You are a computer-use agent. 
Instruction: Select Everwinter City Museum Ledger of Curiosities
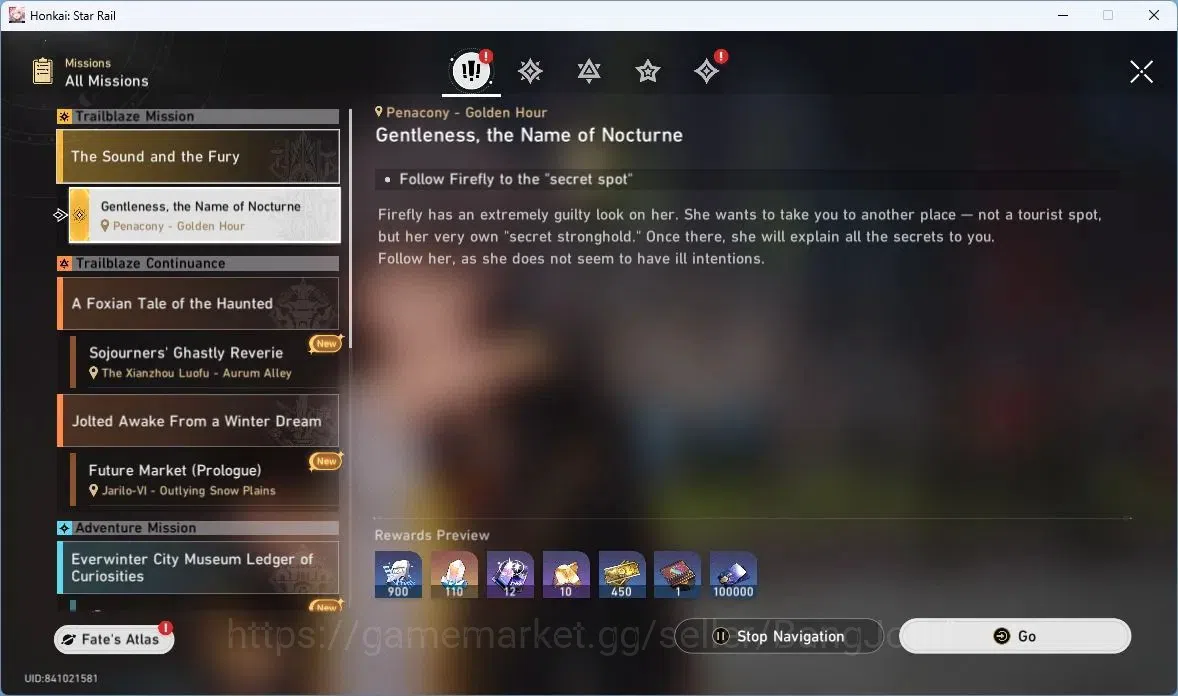coord(198,567)
